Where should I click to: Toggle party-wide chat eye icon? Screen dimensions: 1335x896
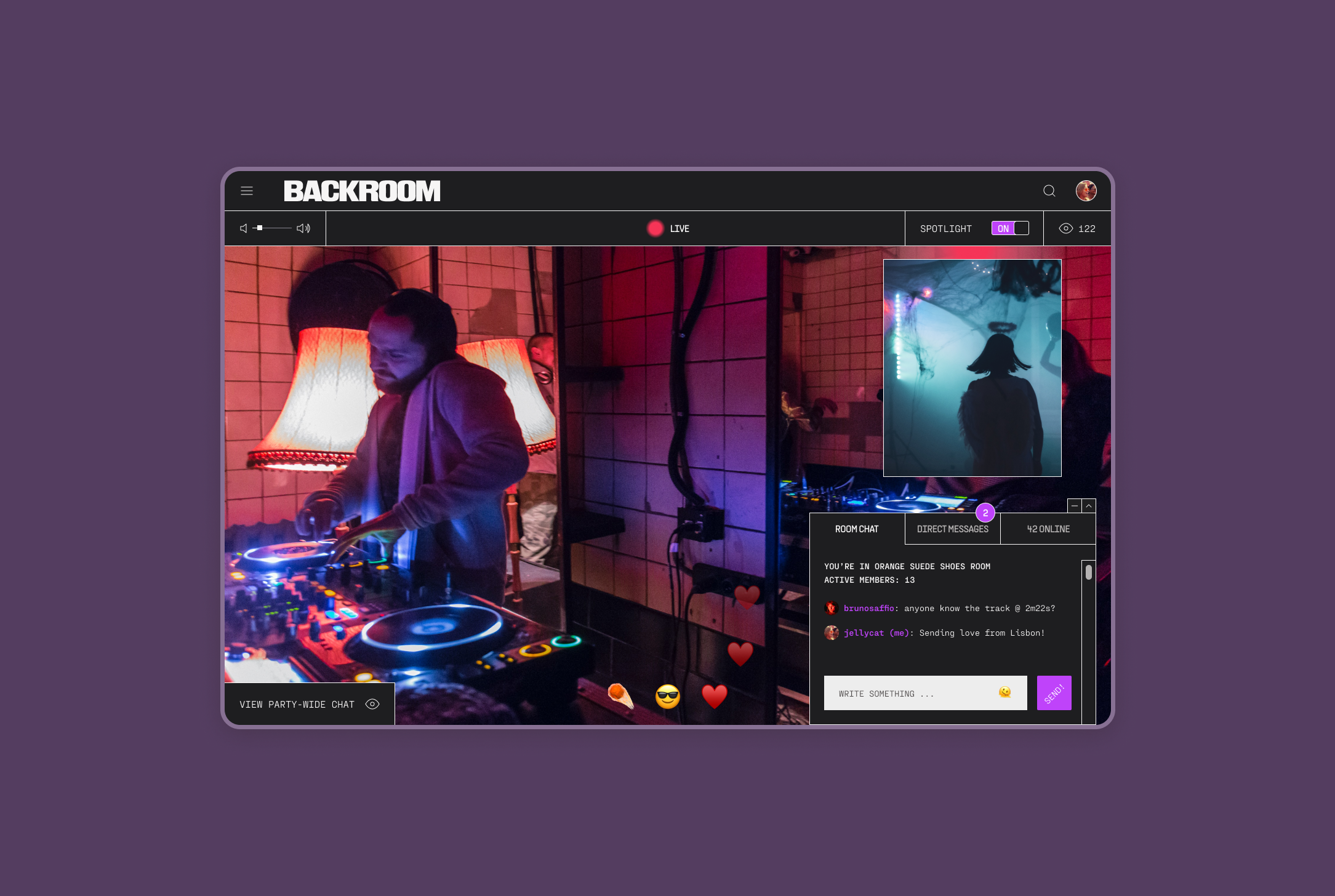click(x=372, y=704)
